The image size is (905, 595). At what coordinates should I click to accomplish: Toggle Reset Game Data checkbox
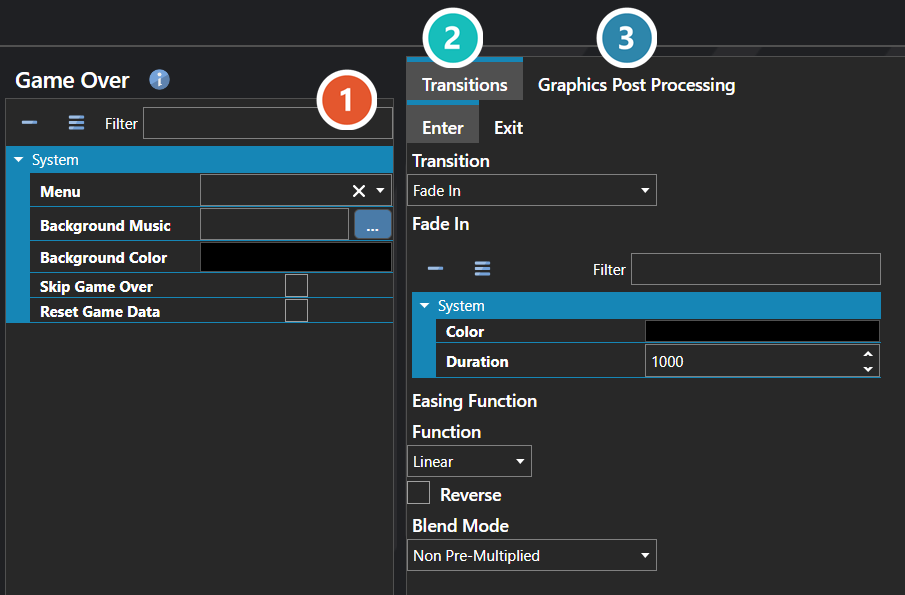(x=297, y=310)
